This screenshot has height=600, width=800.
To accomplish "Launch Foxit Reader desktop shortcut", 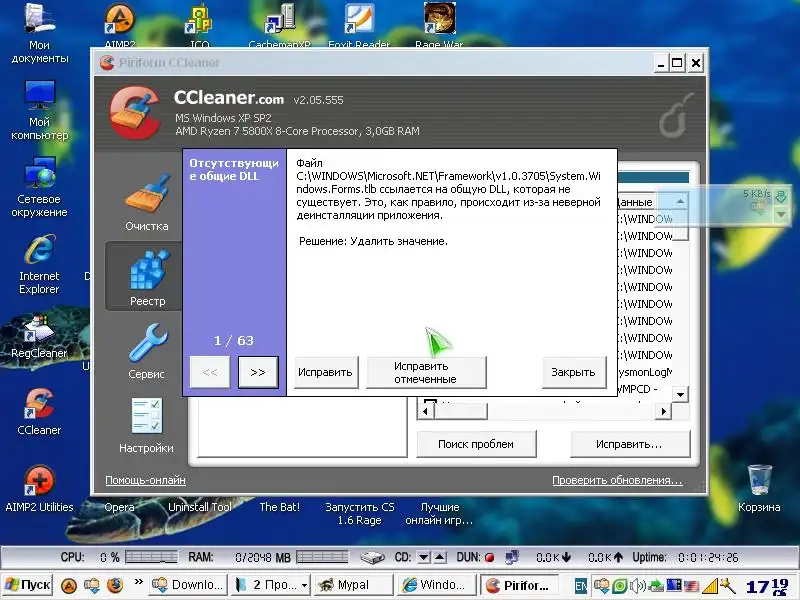I will (359, 24).
